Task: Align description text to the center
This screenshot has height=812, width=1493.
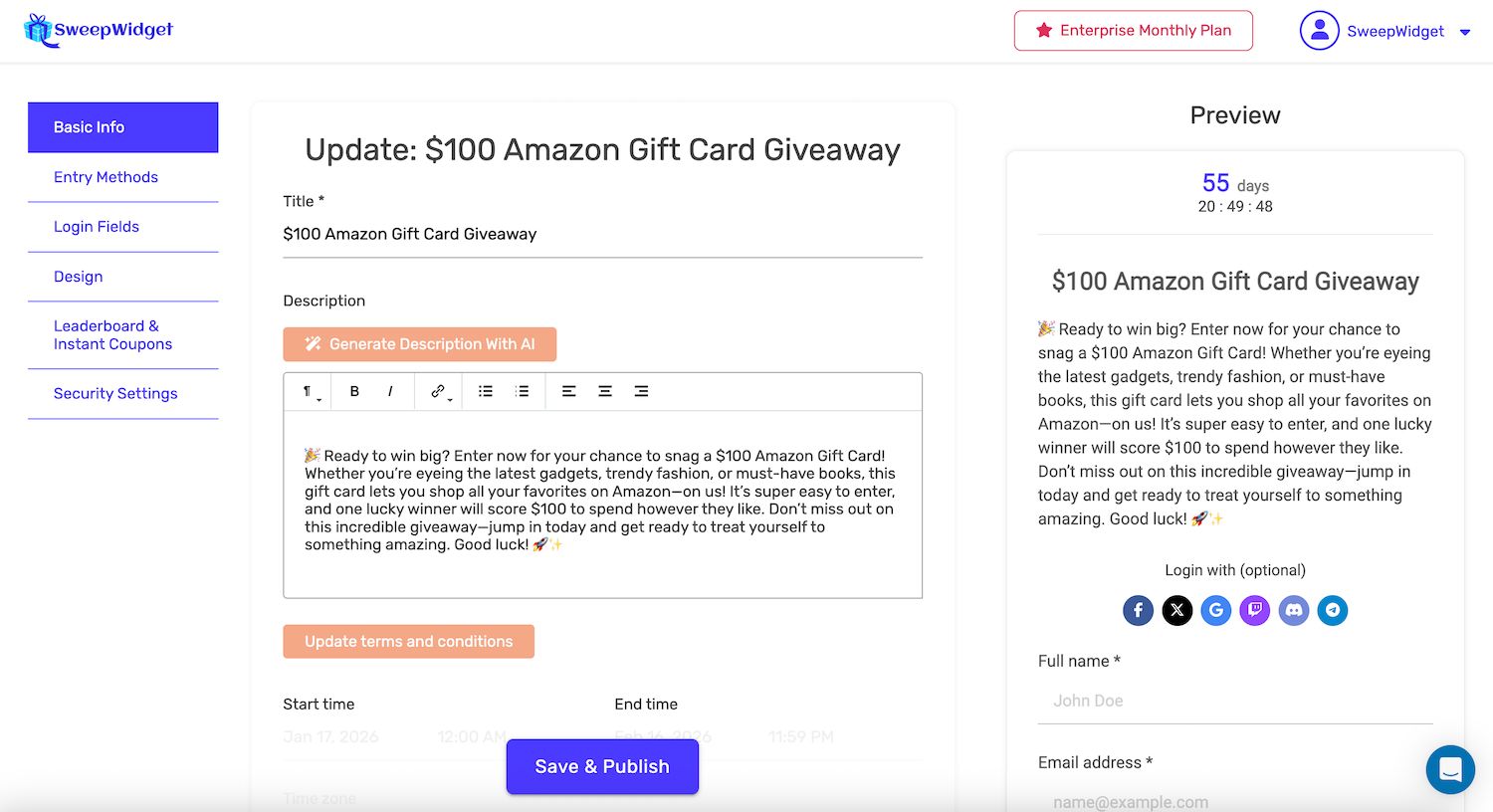Action: coord(605,391)
